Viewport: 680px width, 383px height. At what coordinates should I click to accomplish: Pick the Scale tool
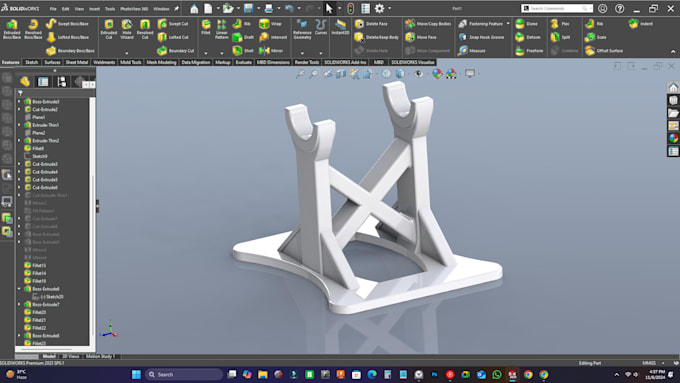[595, 37]
